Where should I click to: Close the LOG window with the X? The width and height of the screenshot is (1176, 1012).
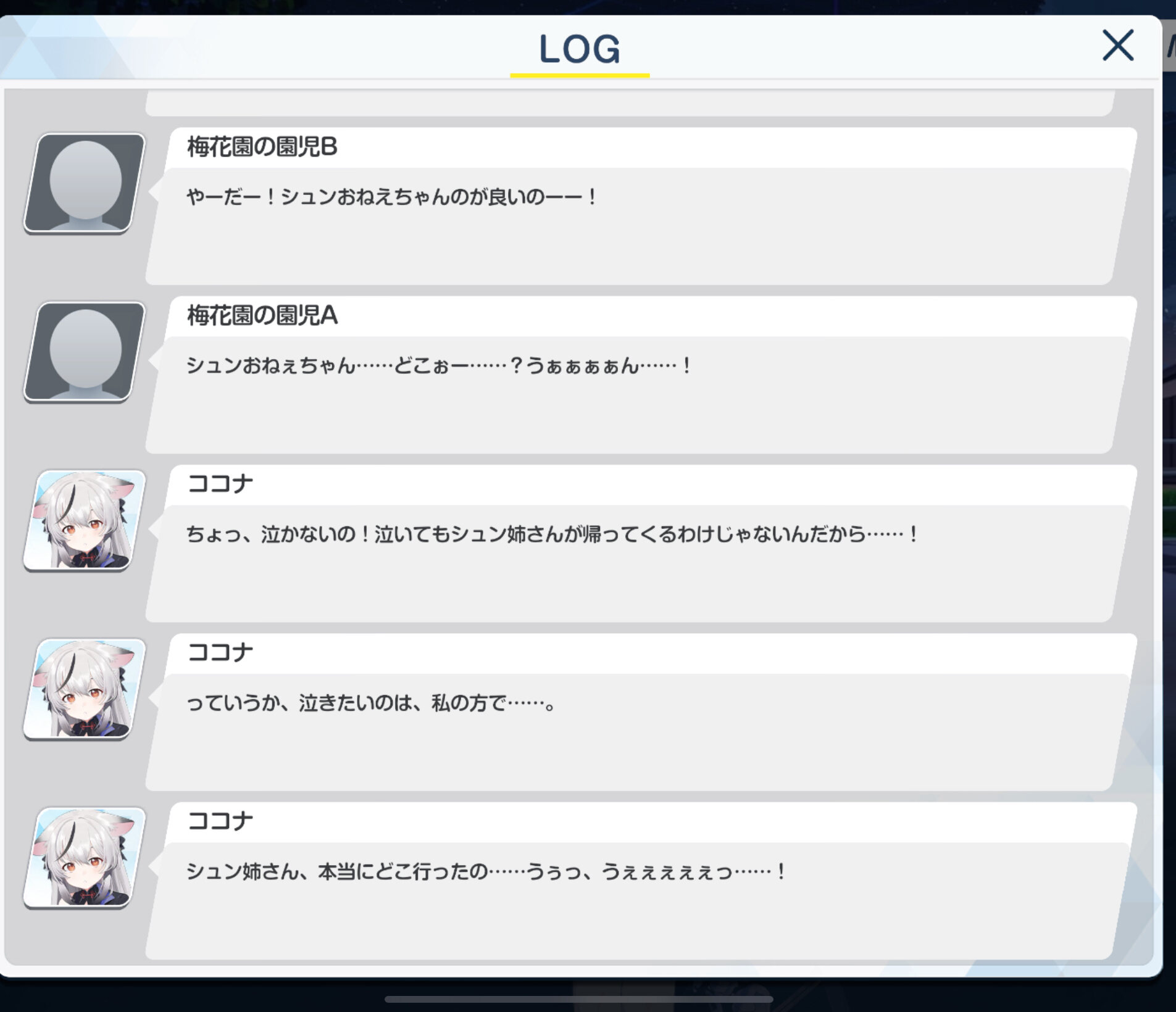click(x=1118, y=46)
